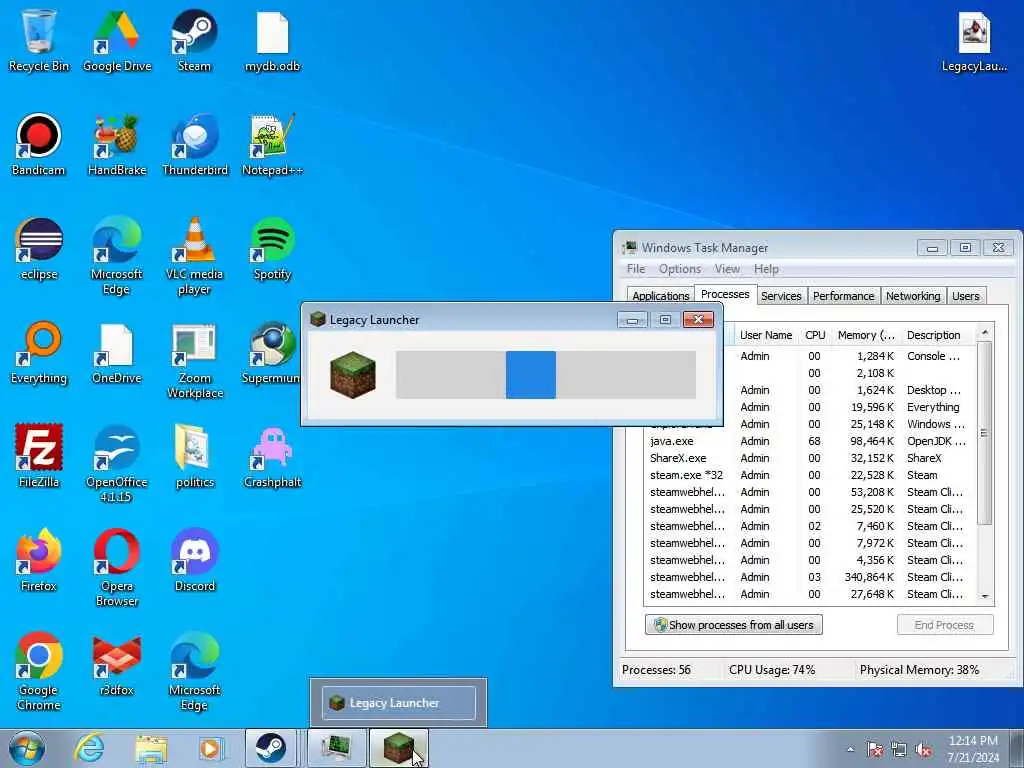Select the Supermium desktop icon
The width and height of the screenshot is (1024, 768).
[x=270, y=353]
